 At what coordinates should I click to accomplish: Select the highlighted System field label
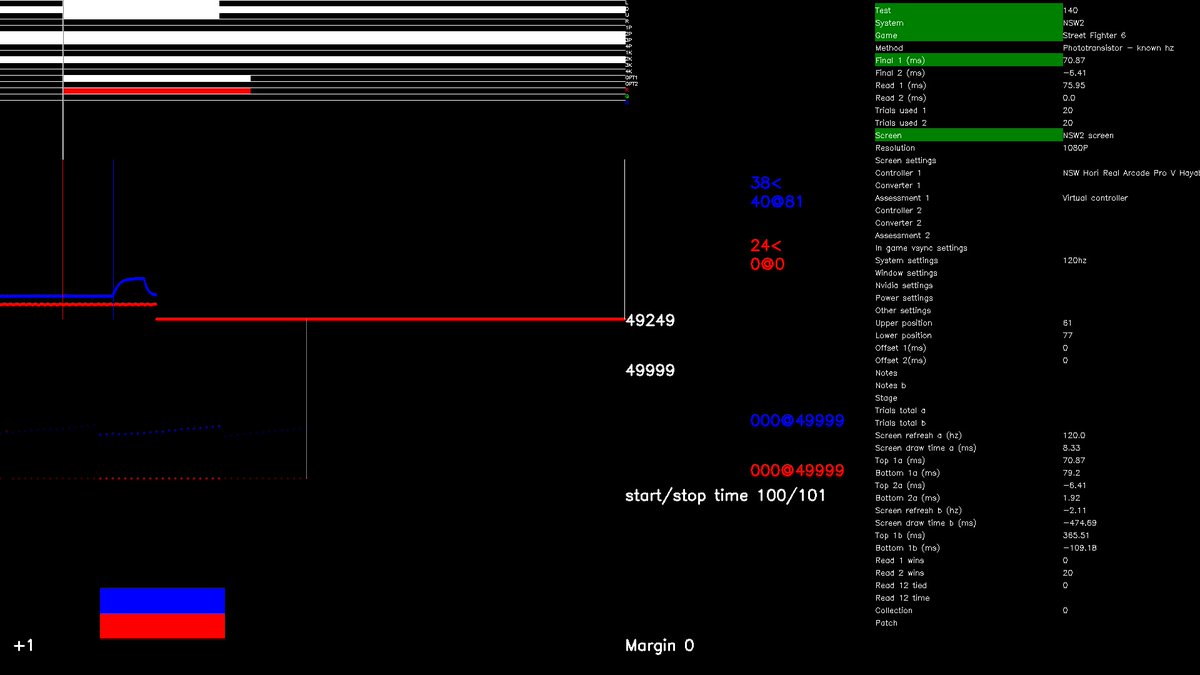tap(967, 23)
